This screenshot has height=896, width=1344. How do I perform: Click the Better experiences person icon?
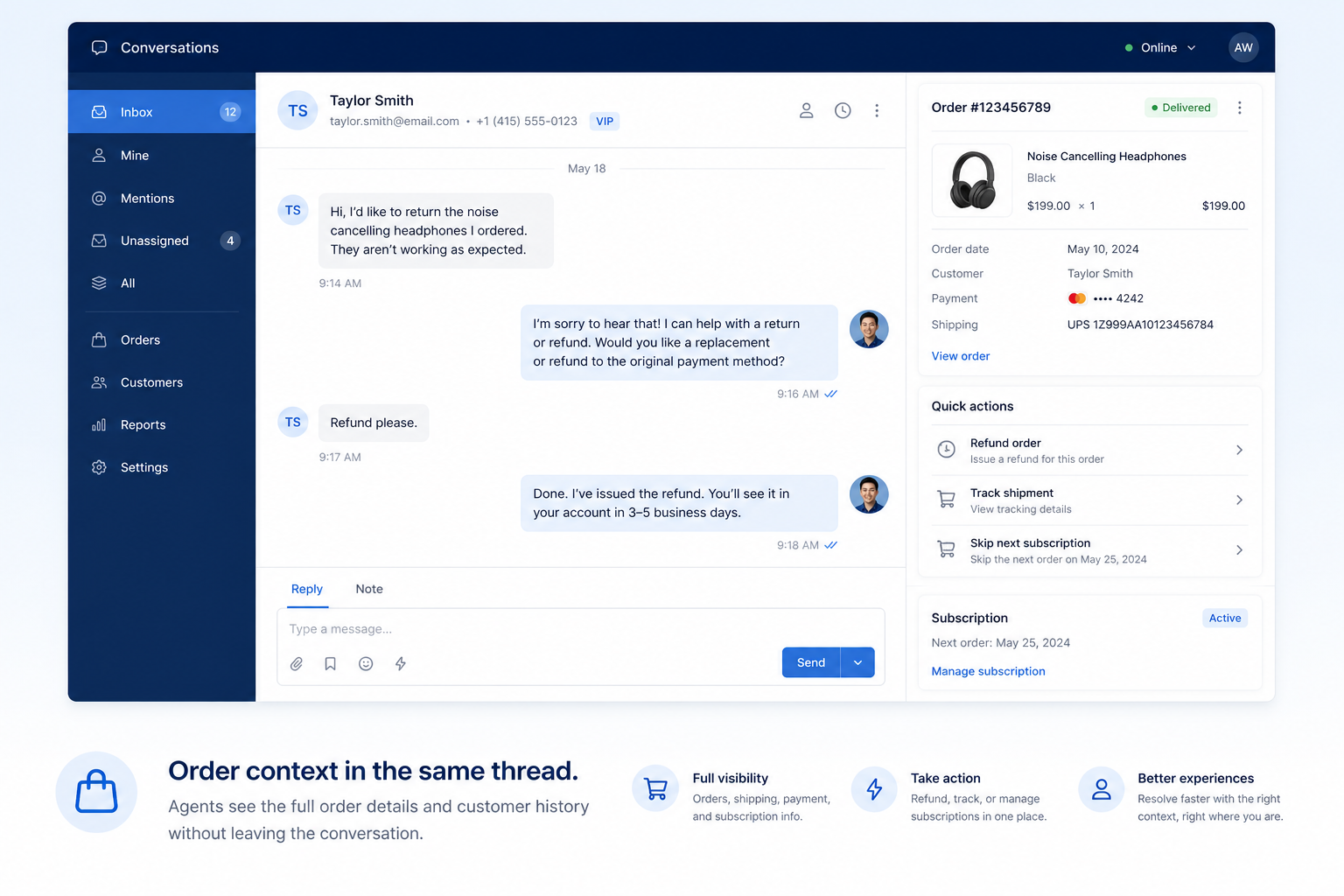pyautogui.click(x=1102, y=789)
